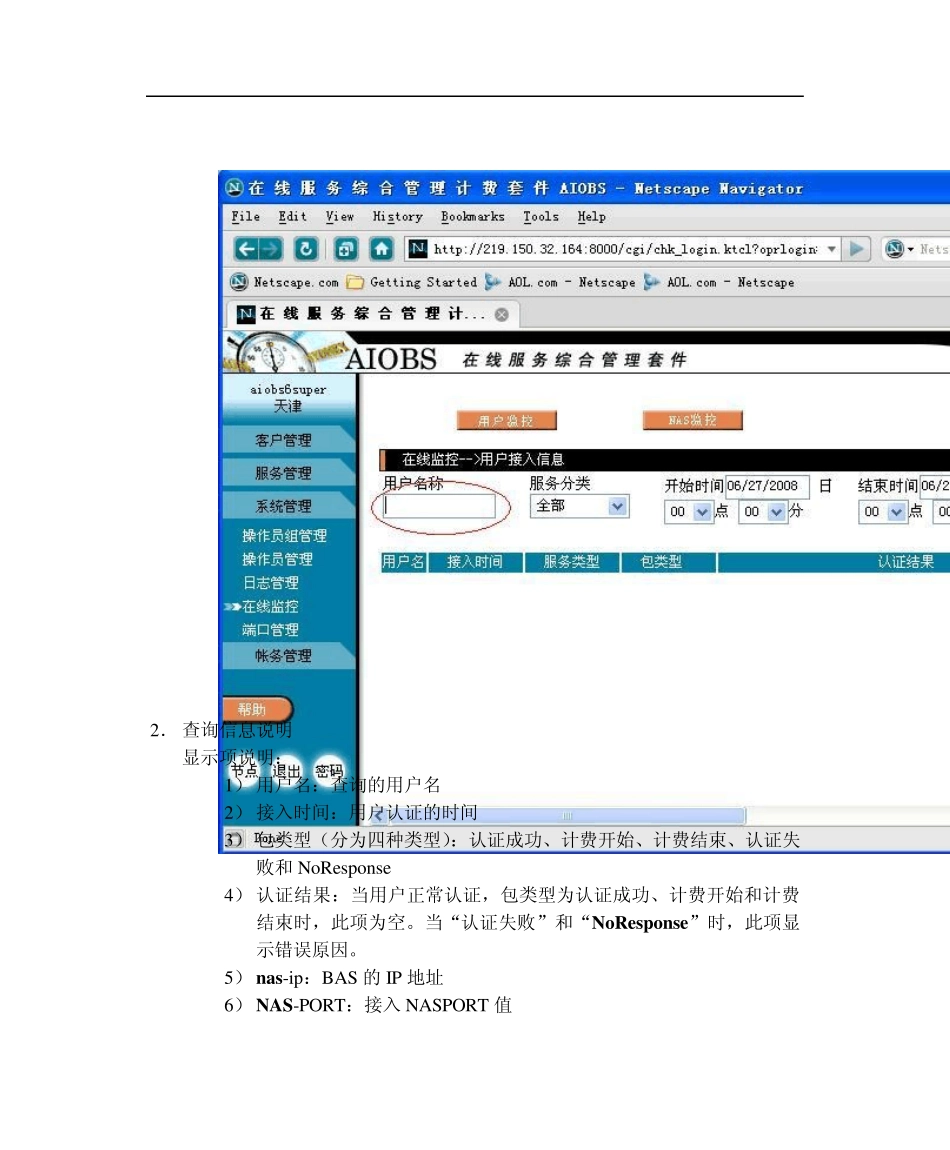Select 系统管理 in the sidebar

(x=283, y=507)
